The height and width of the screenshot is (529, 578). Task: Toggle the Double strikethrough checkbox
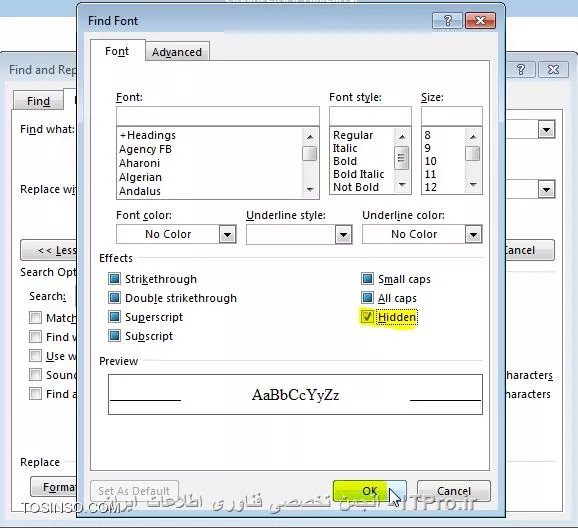tap(114, 297)
